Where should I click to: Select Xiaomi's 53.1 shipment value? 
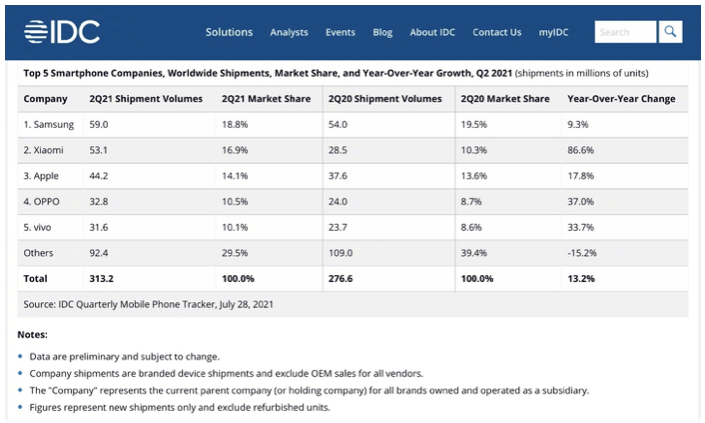click(x=98, y=150)
